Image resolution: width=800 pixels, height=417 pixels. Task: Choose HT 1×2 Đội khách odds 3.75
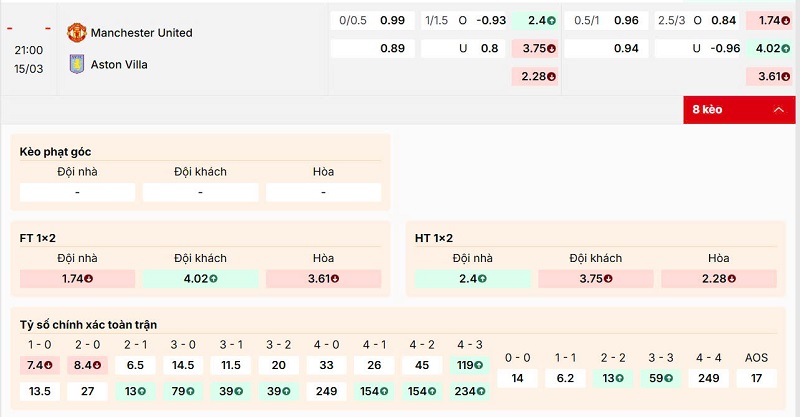click(595, 279)
